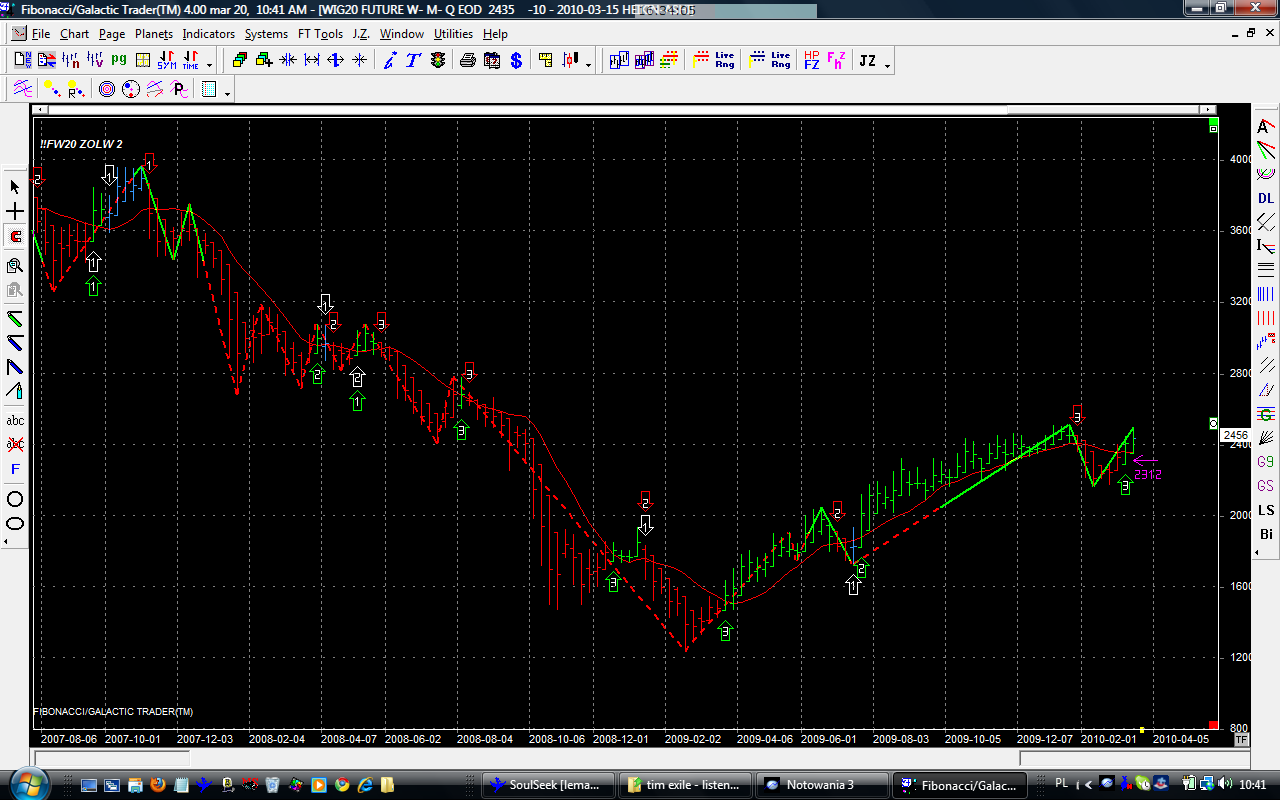
Task: Click the bullseye target icon
Action: pyautogui.click(x=107, y=90)
